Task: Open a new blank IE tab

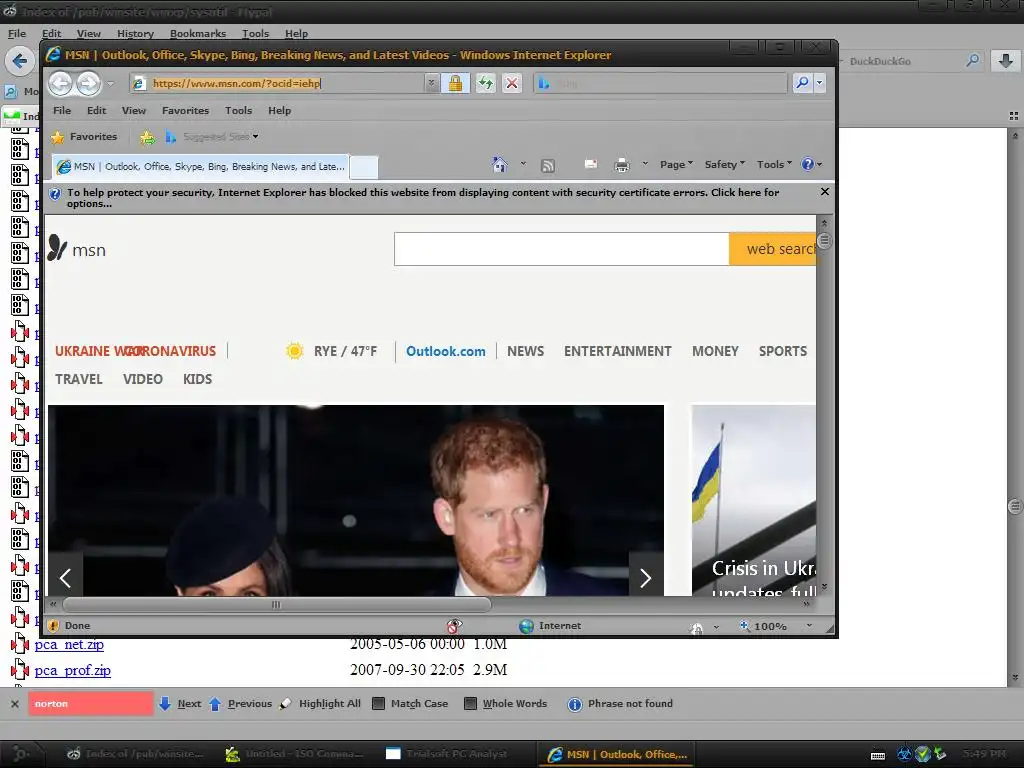Action: click(x=364, y=167)
